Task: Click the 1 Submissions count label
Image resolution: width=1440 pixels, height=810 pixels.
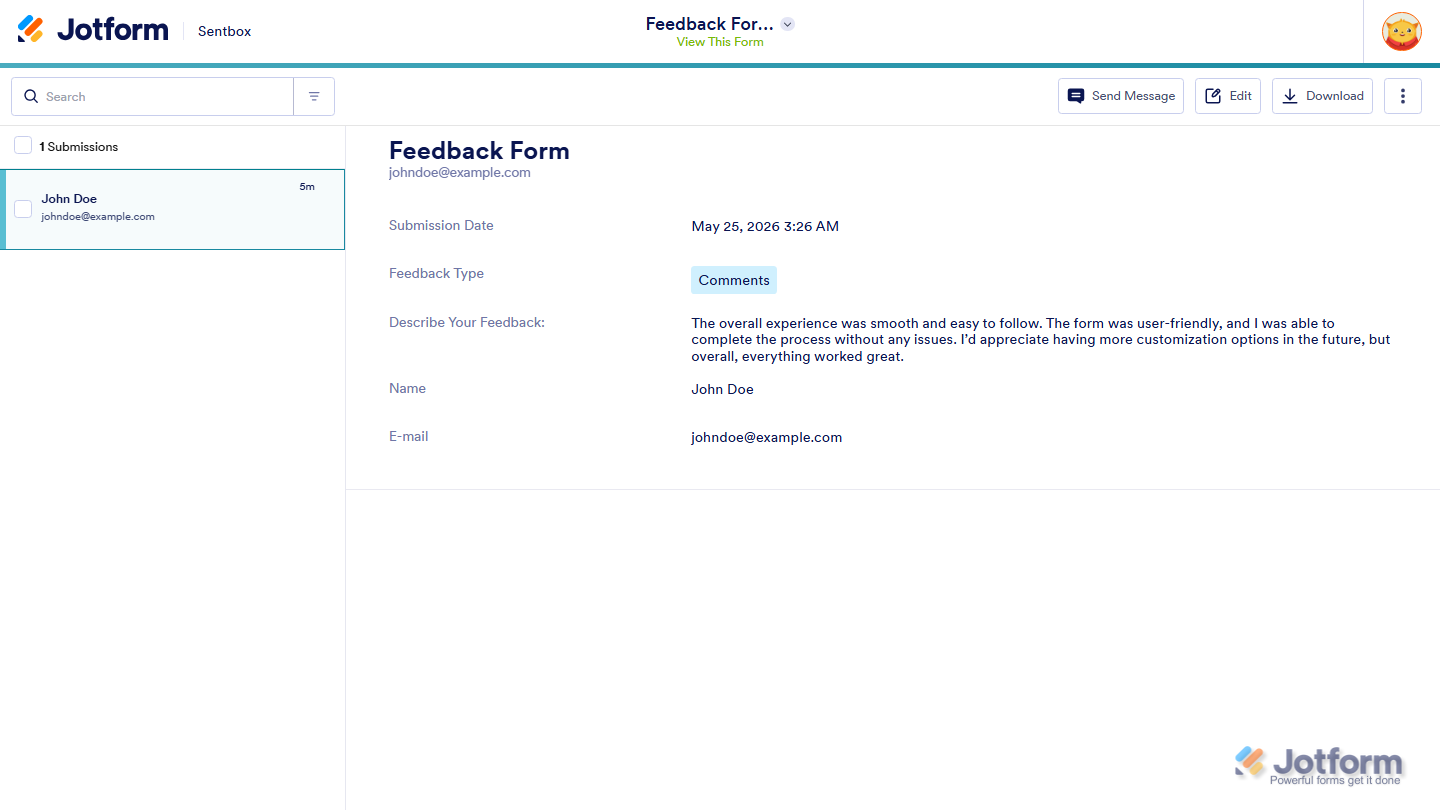Action: pos(79,147)
